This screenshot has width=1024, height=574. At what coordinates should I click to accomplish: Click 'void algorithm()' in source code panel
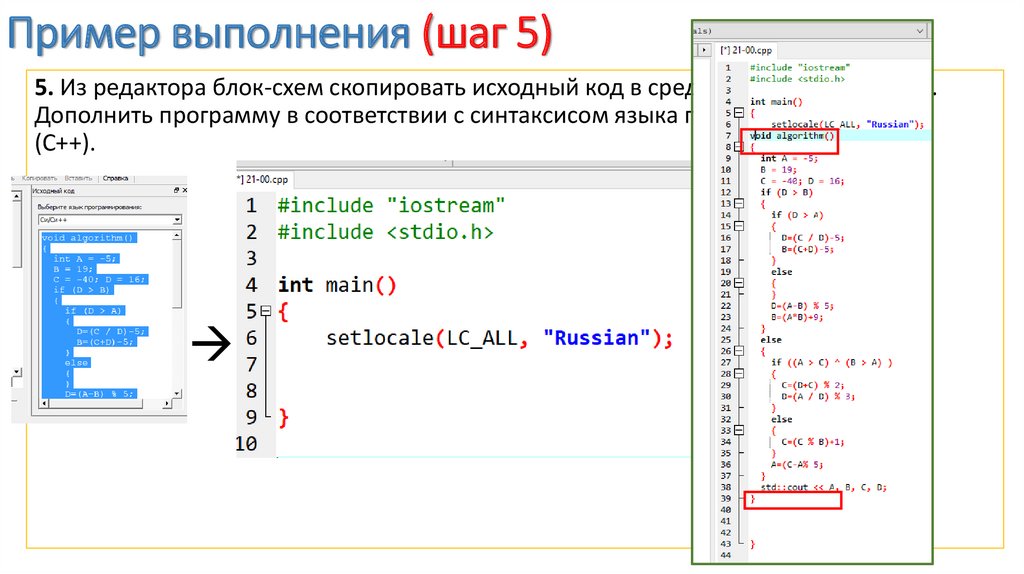pyautogui.click(x=88, y=238)
